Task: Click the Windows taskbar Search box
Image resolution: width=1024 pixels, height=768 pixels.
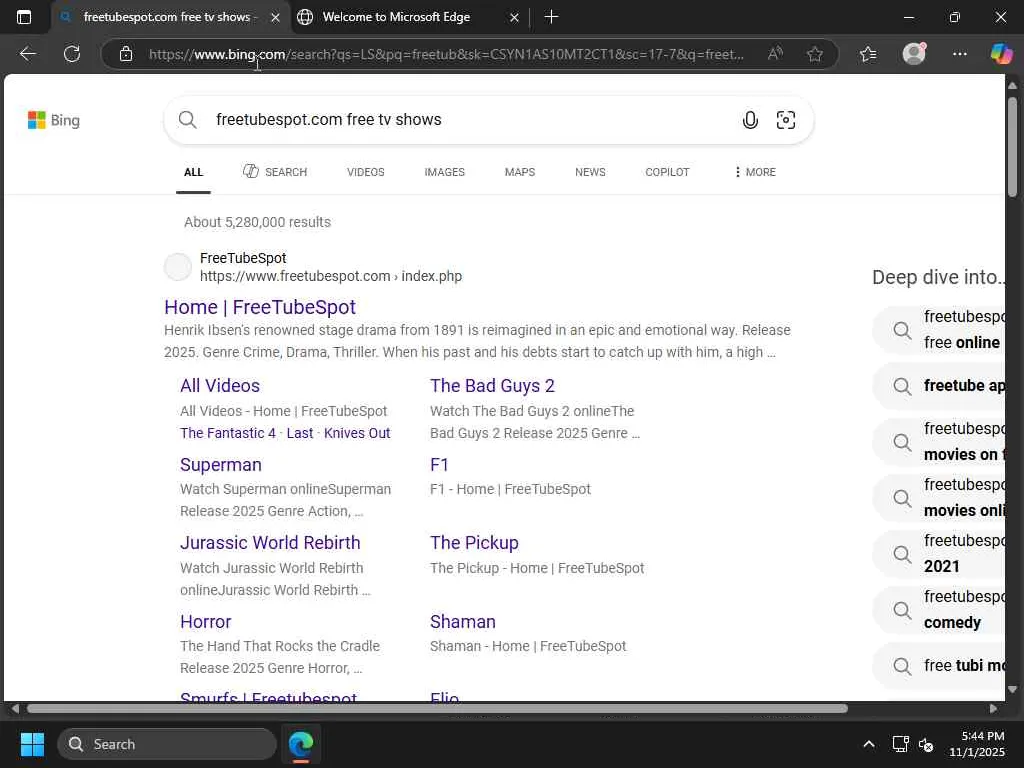Action: 167,744
